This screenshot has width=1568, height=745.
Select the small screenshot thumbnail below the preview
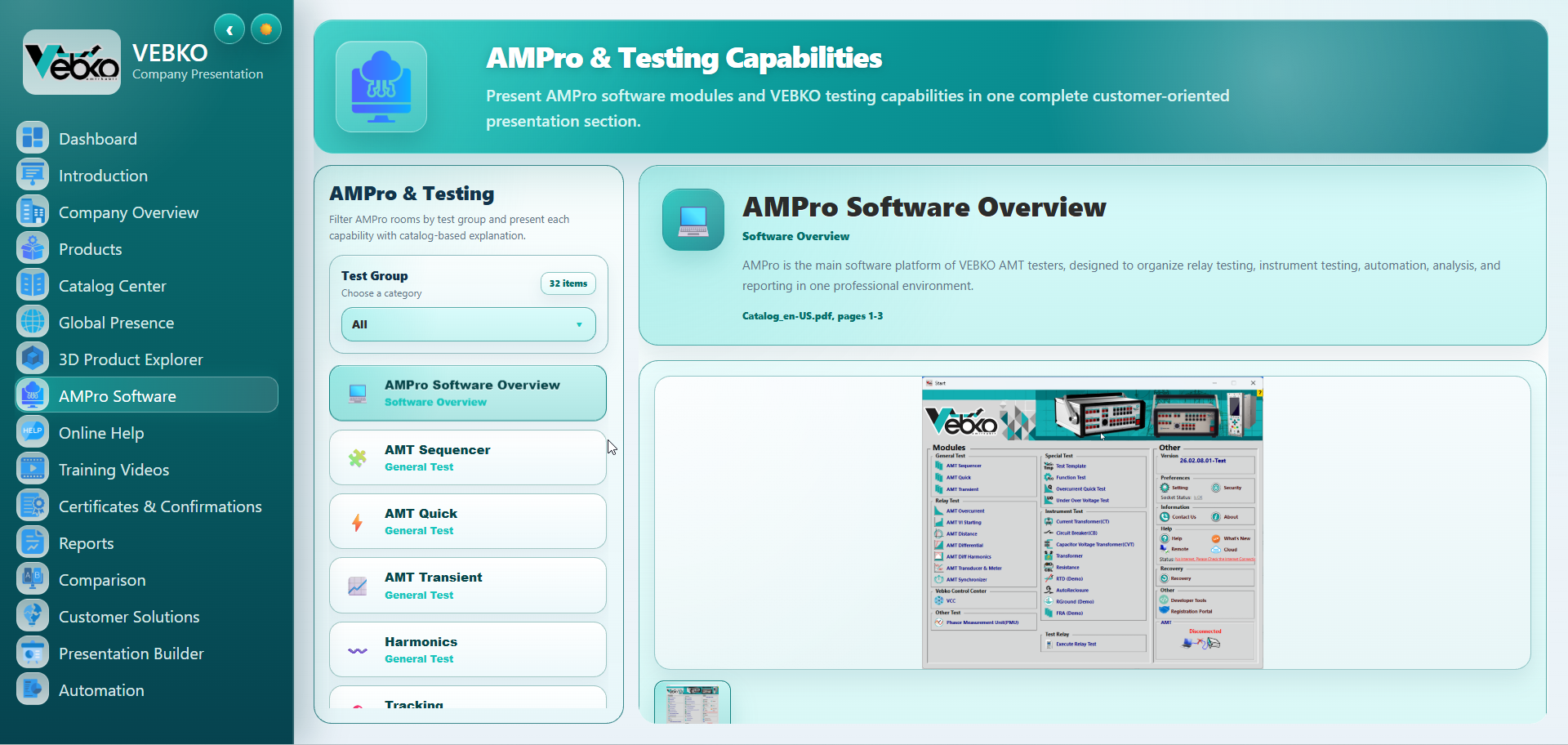click(x=693, y=703)
